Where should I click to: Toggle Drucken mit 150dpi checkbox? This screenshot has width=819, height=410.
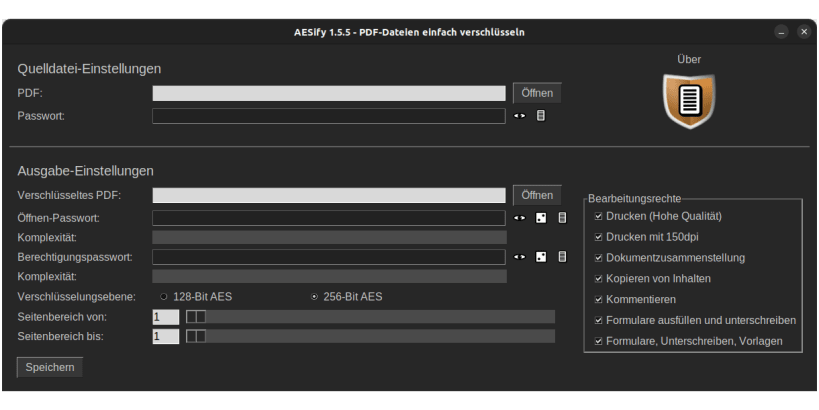pyautogui.click(x=599, y=237)
